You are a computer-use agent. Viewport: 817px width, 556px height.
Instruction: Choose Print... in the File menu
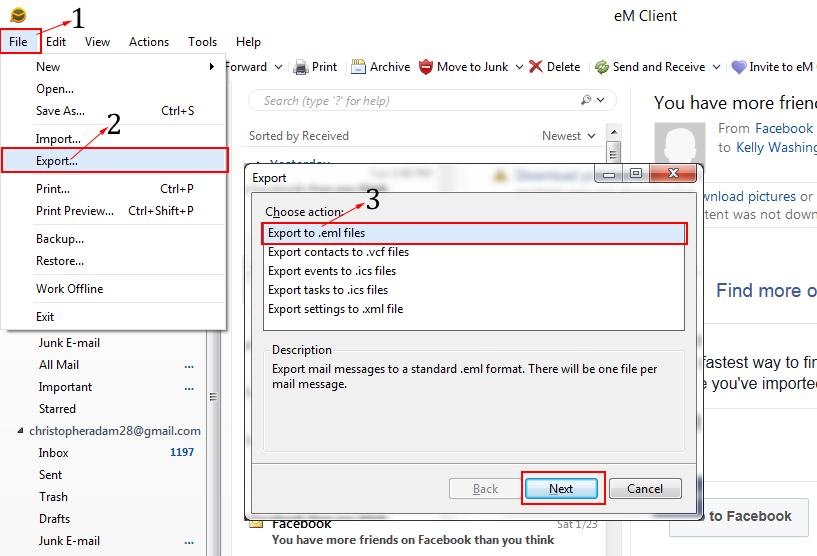[x=114, y=189]
